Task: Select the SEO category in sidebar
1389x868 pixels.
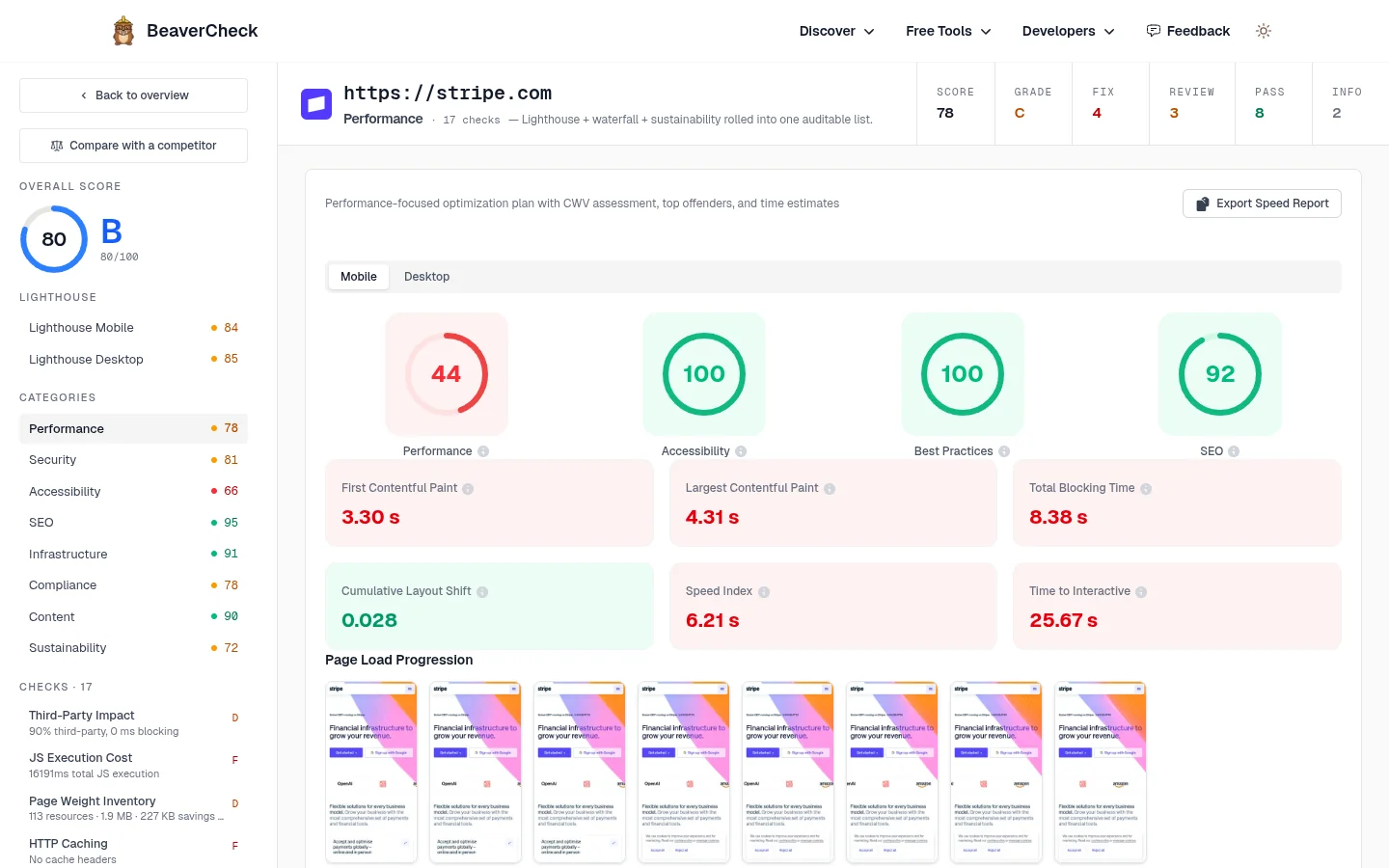Action: 133,523
